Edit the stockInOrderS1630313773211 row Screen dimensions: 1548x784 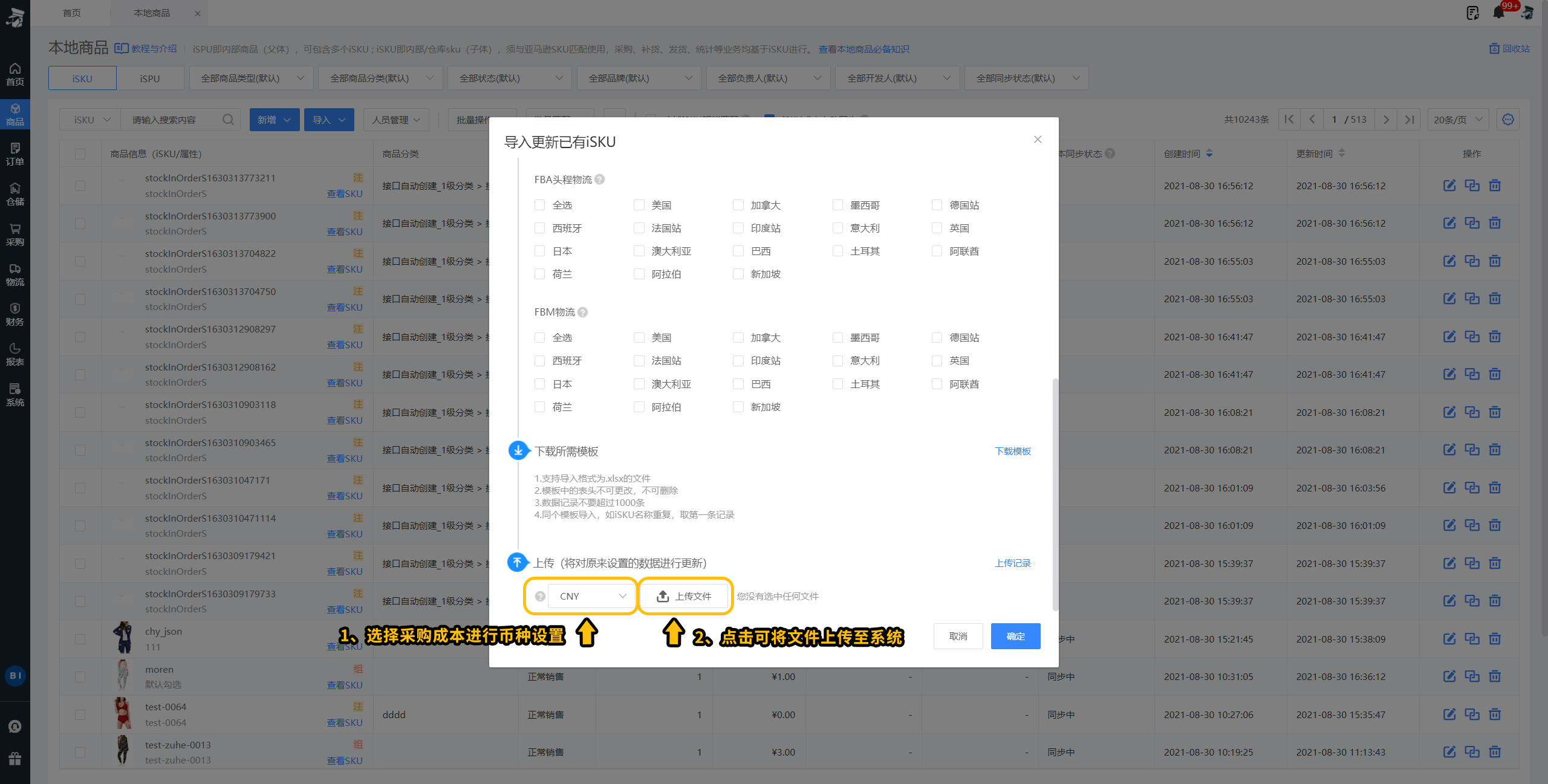[1449, 186]
